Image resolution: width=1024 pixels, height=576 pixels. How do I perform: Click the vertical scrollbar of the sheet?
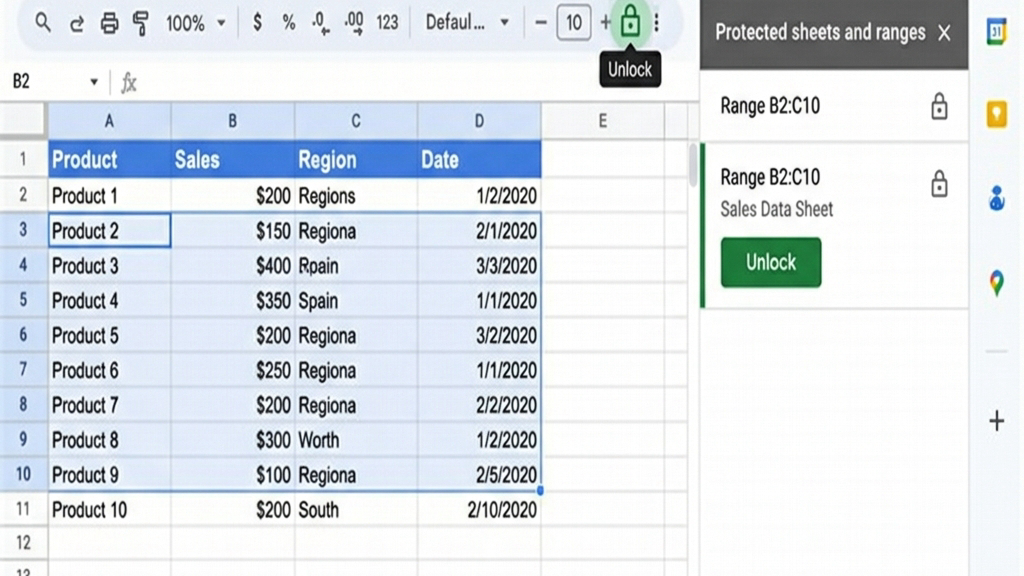[693, 165]
